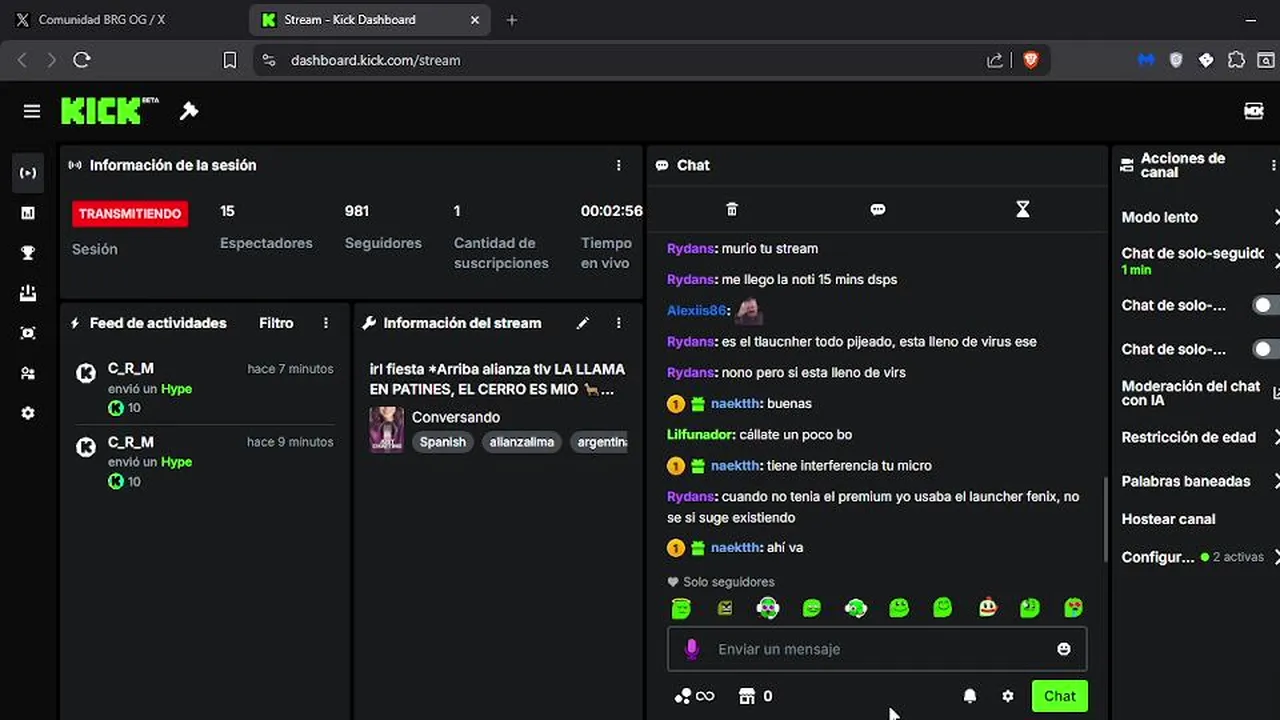Click the Filtro button in activity feed
Image resolution: width=1280 pixels, height=720 pixels.
[276, 323]
